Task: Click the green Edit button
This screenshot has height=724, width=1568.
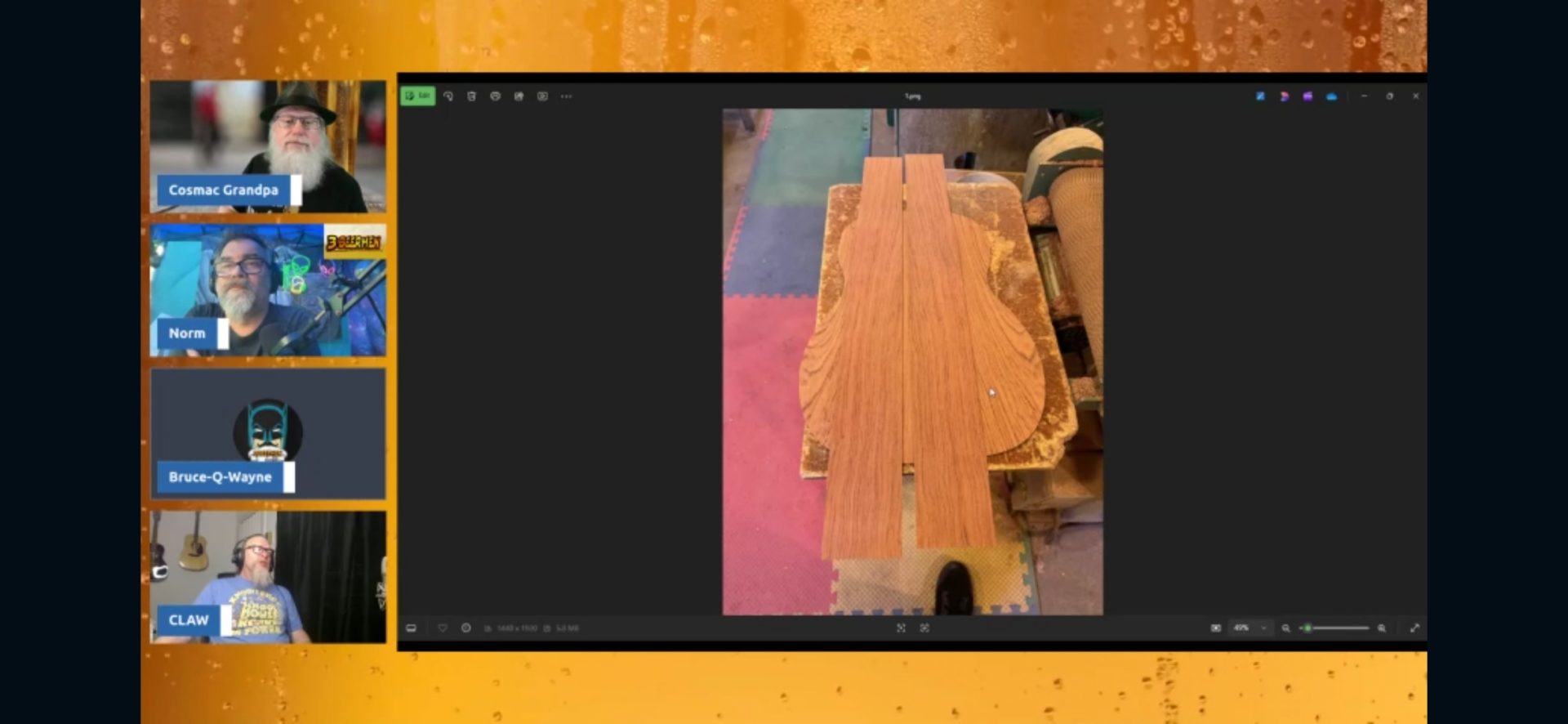Action: [417, 96]
